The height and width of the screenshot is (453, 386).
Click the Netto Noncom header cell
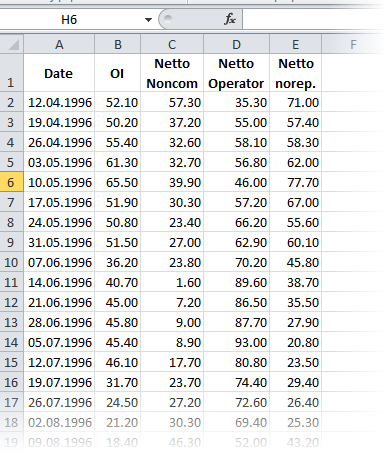click(x=172, y=73)
